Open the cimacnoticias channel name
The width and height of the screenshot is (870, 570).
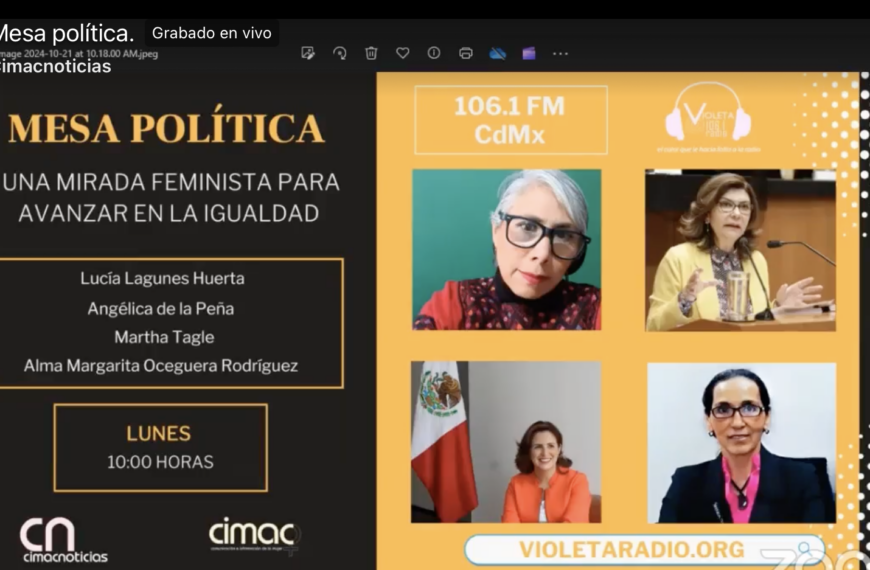click(55, 67)
